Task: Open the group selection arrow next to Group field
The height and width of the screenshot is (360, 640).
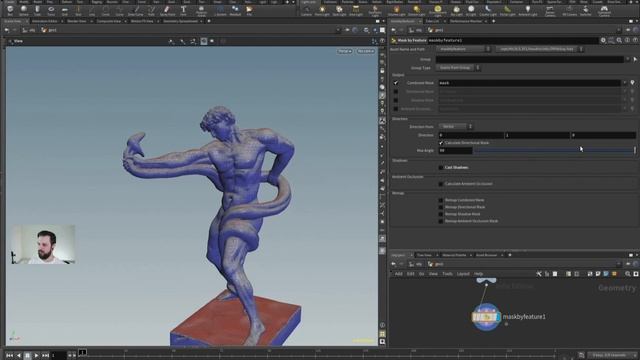Action: 635,59
